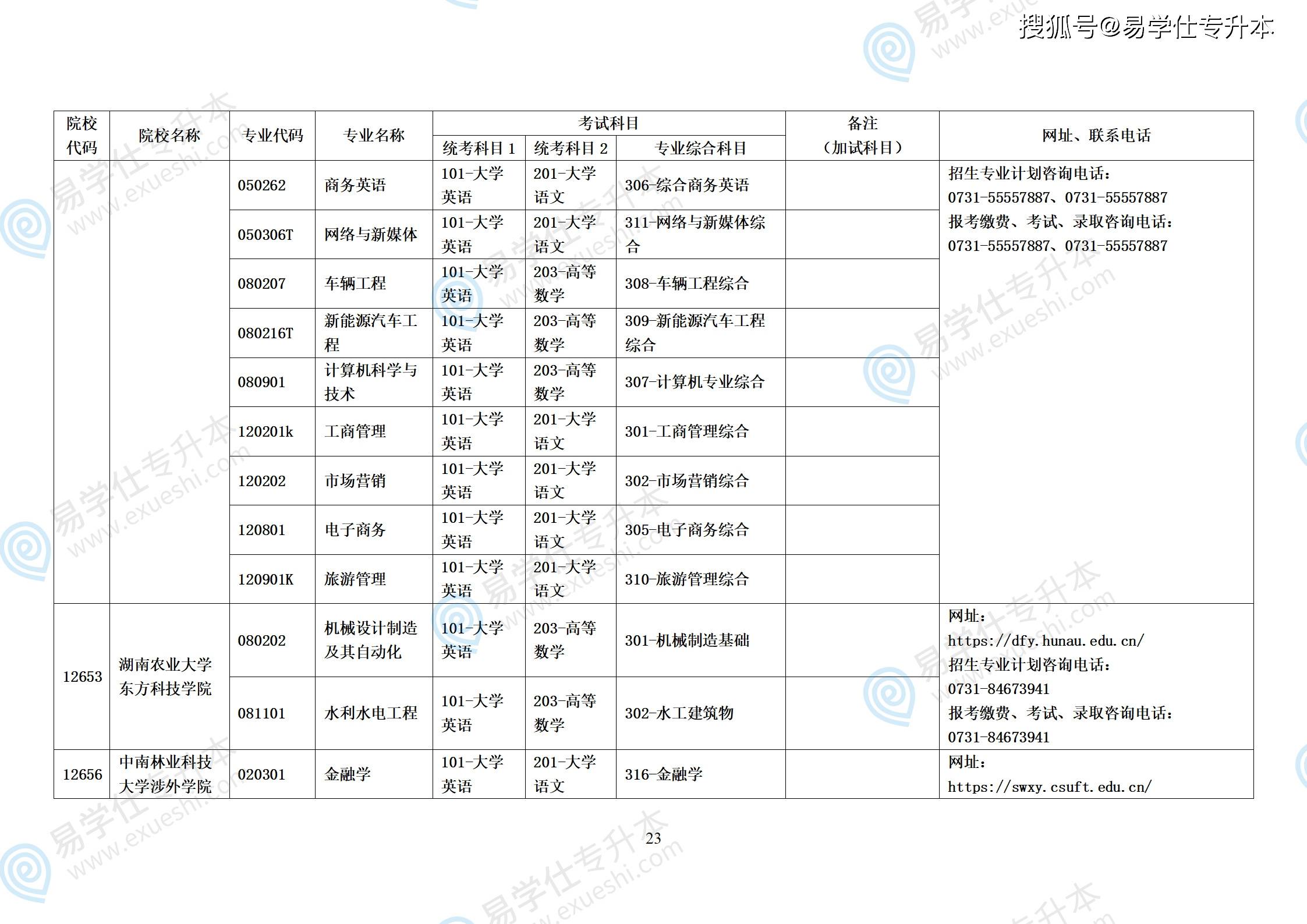The image size is (1307, 924).
Task: Select 307-计算机专业综合 cell
Action: click(x=701, y=382)
